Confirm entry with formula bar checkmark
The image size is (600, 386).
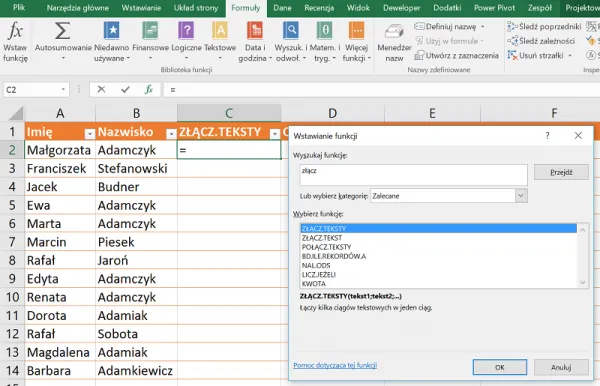[125, 90]
